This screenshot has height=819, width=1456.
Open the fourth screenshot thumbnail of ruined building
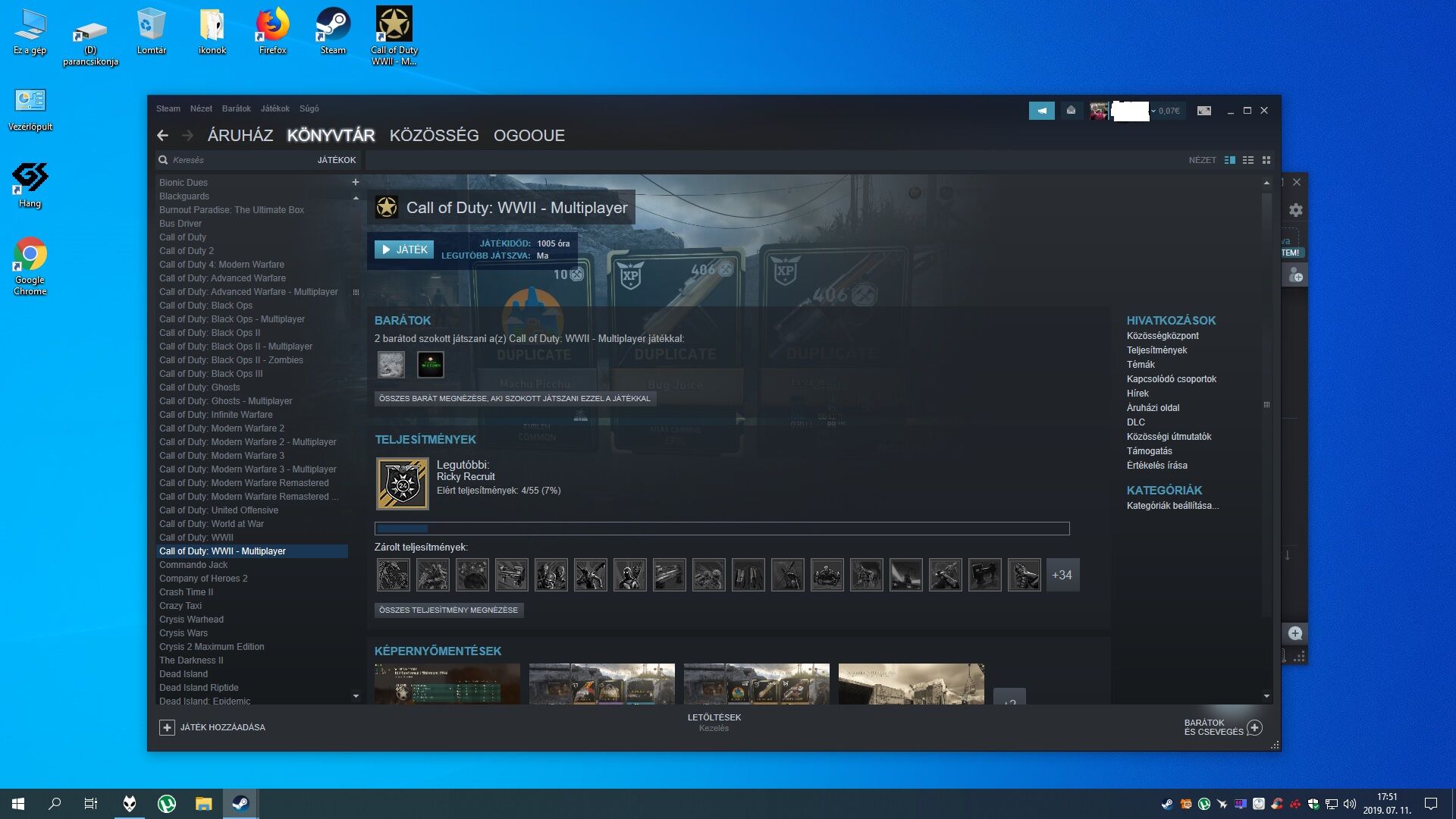(912, 684)
